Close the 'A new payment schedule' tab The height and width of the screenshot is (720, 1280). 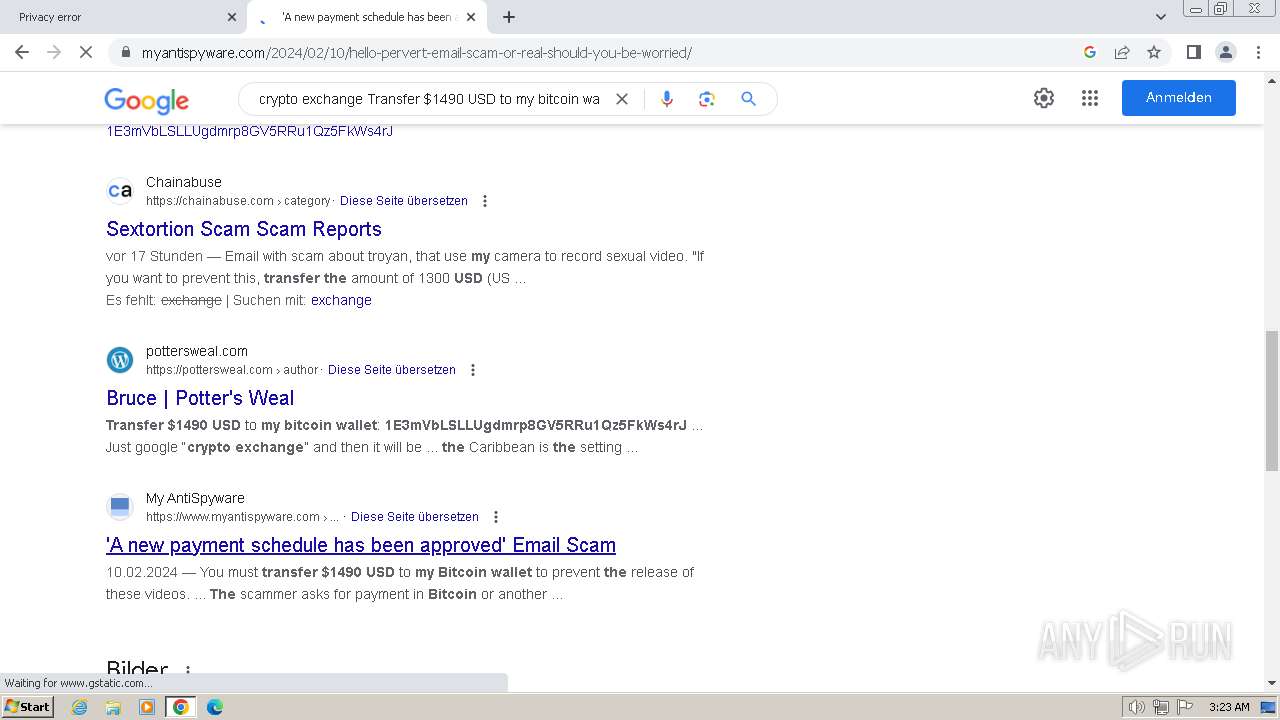pos(471,17)
